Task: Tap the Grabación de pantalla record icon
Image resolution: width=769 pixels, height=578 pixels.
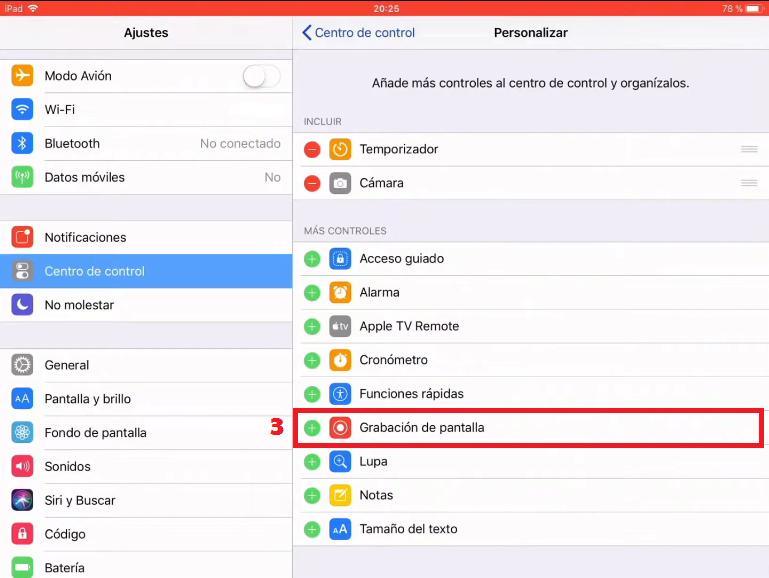Action: (x=340, y=427)
